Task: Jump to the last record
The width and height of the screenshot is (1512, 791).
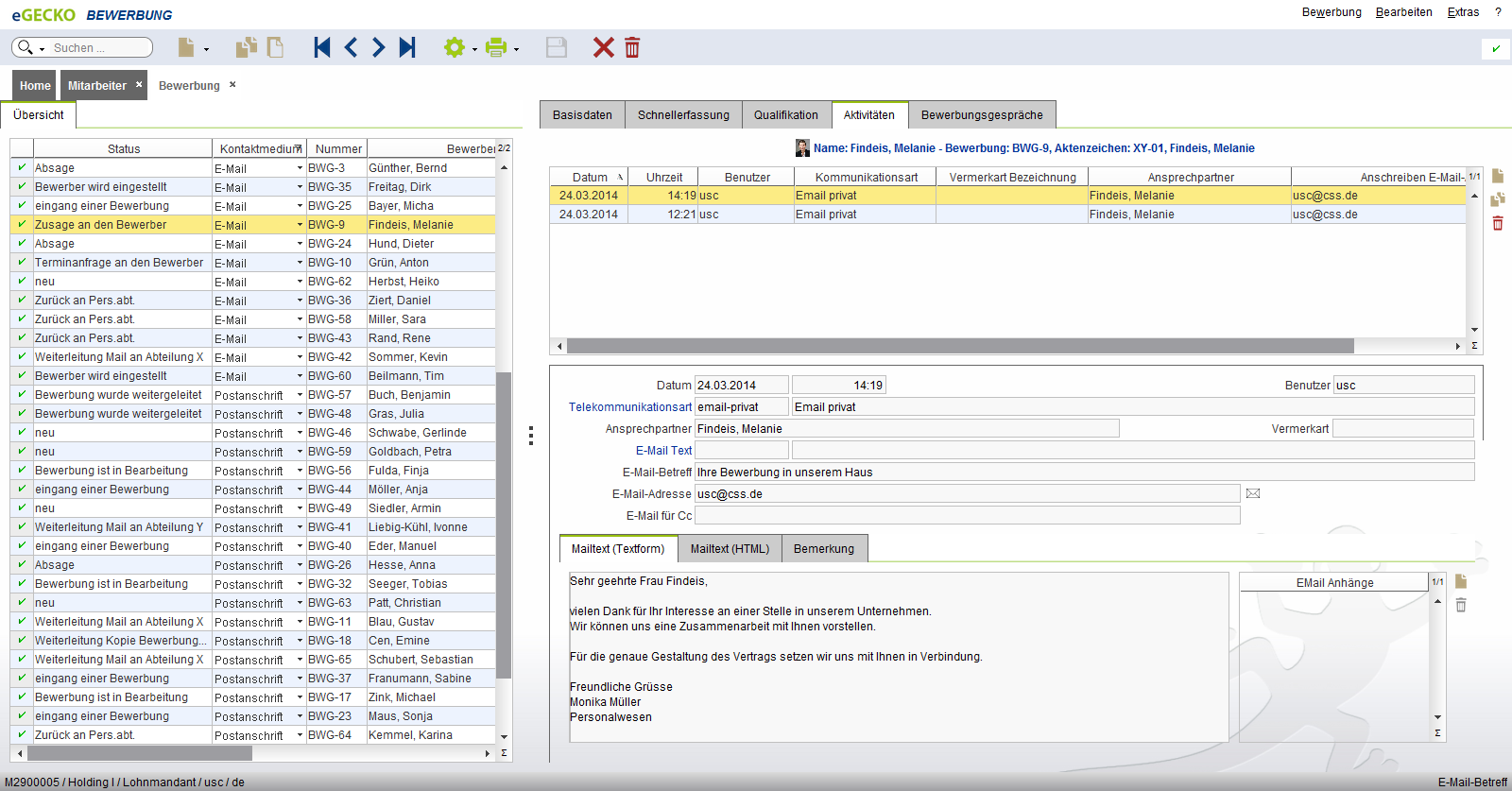Action: point(407,47)
